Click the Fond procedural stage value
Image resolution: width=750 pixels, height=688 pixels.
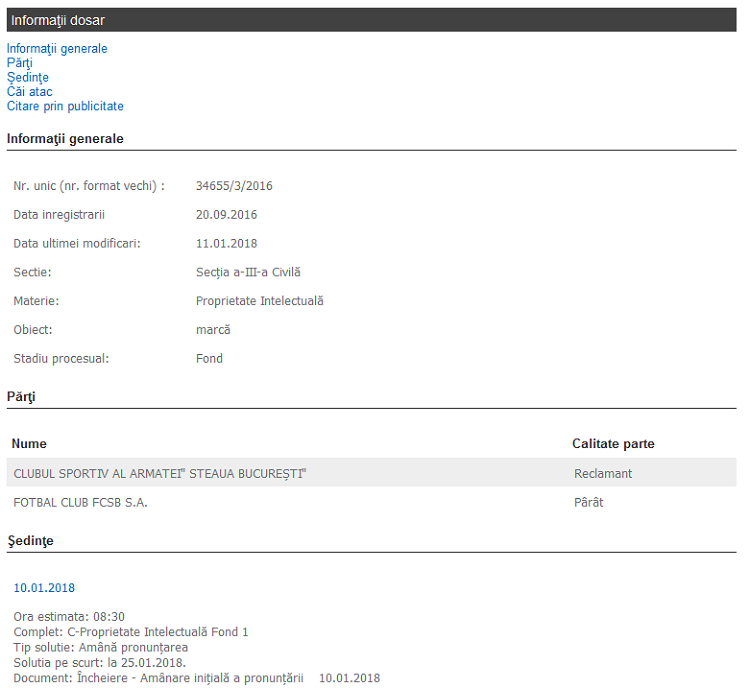[x=210, y=358]
